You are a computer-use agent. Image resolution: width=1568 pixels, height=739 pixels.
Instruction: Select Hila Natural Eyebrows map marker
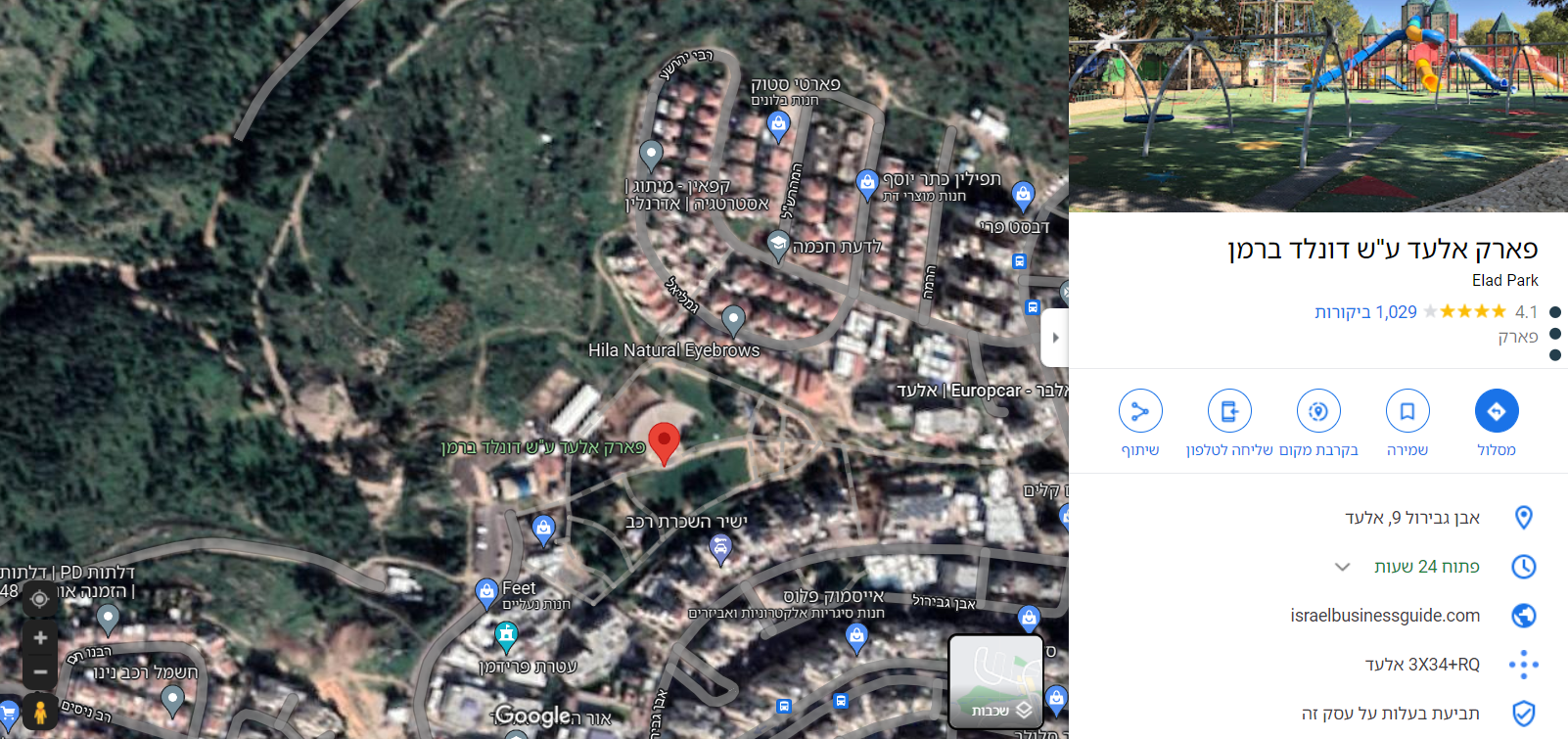tap(733, 320)
